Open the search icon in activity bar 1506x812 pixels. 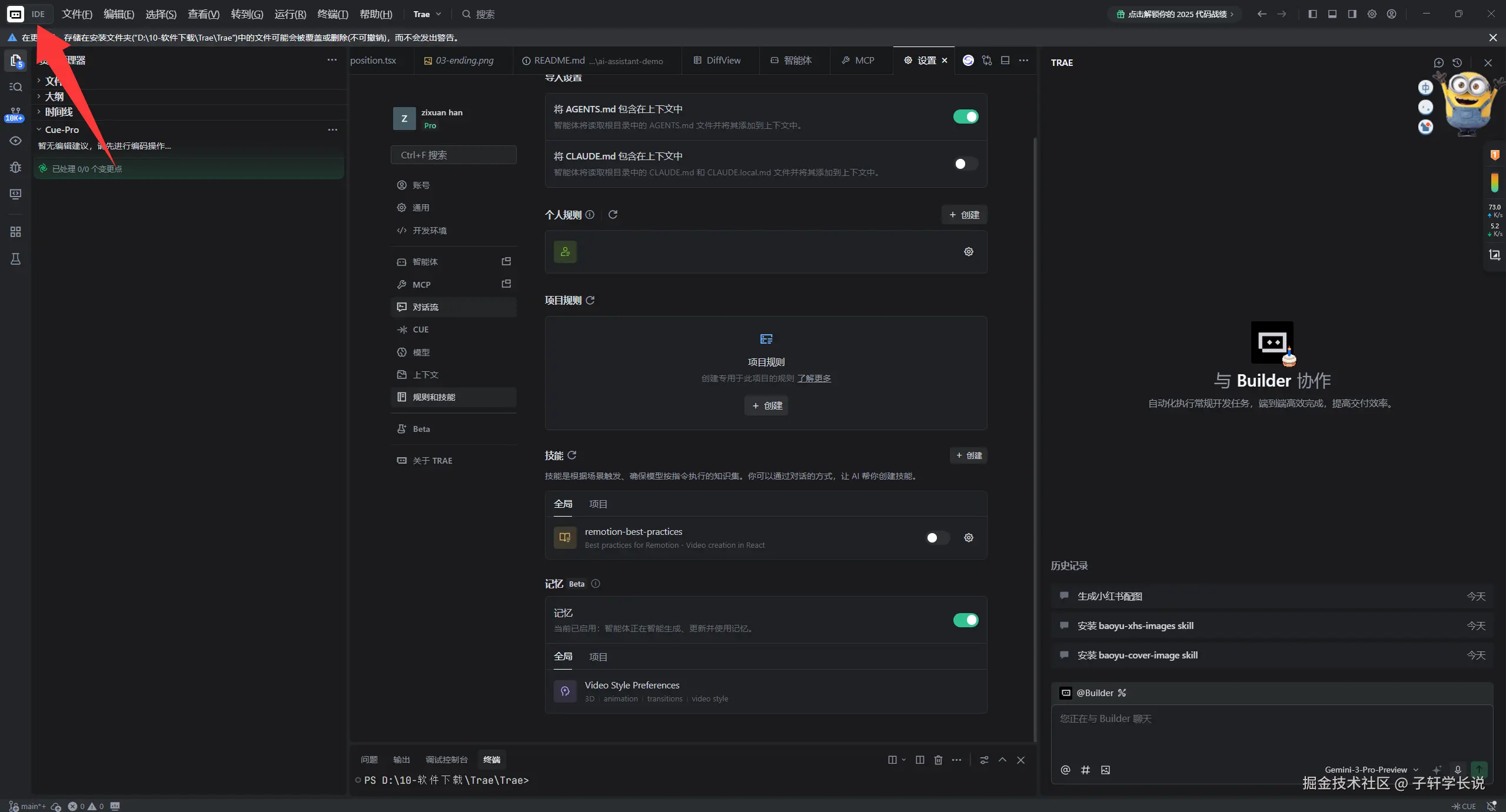[15, 87]
